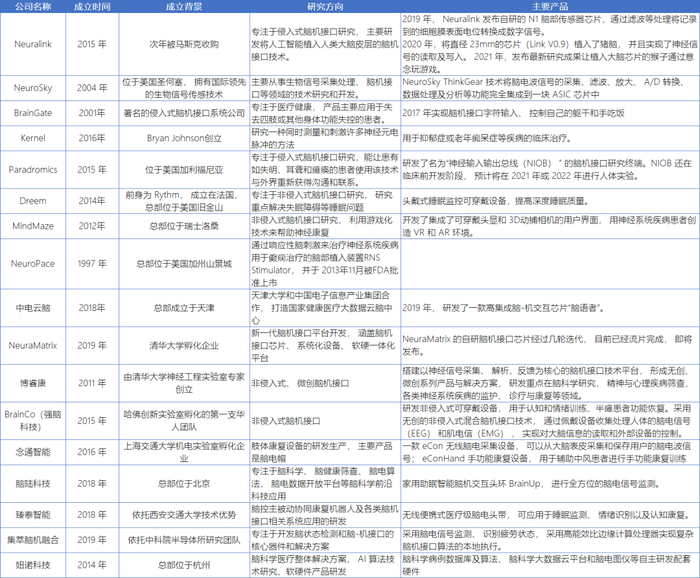The height and width of the screenshot is (578, 700).
Task: Select the 总部位于杭州 cell
Action: pyautogui.click(x=184, y=565)
